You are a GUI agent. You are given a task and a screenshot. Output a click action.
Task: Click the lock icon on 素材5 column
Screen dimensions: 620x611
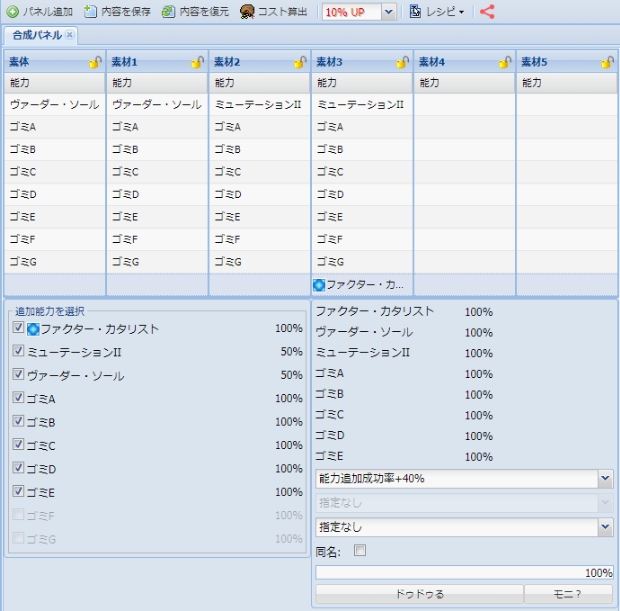[x=607, y=62]
